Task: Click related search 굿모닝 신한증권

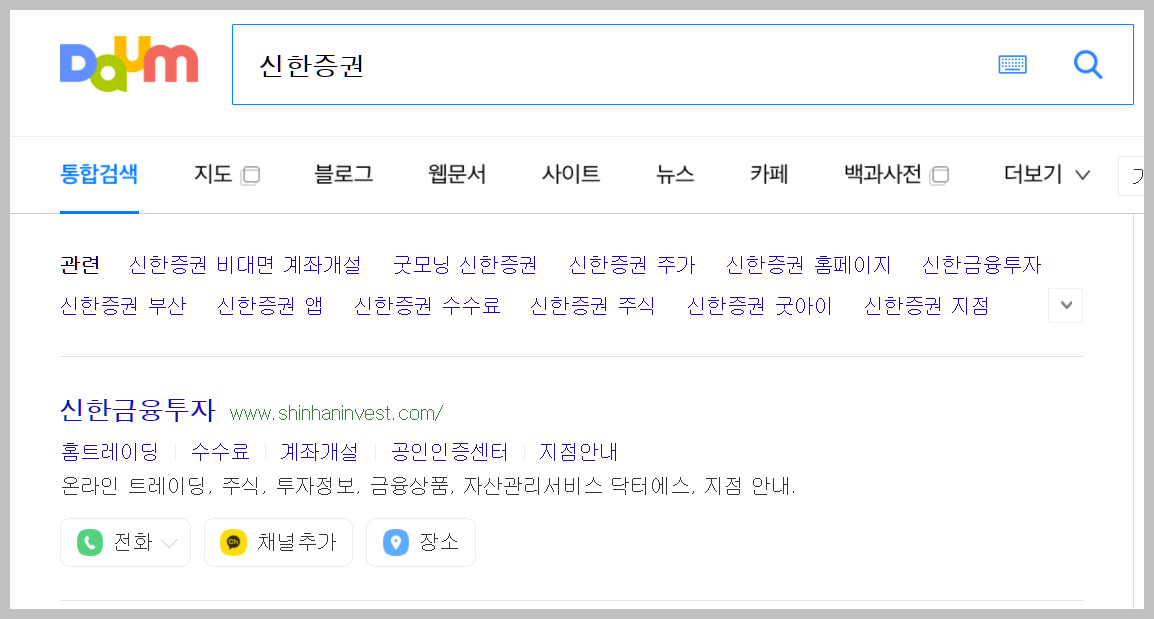Action: pos(464,265)
